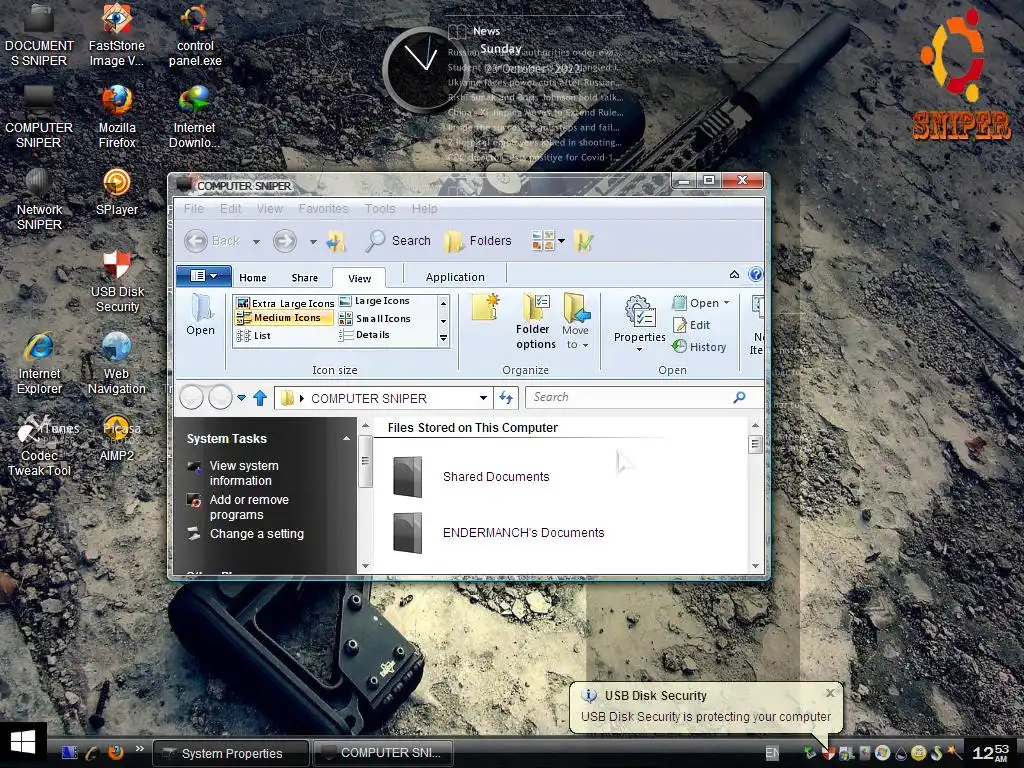This screenshot has height=768, width=1024.
Task: Switch to the Application ribbon tab
Action: point(455,277)
